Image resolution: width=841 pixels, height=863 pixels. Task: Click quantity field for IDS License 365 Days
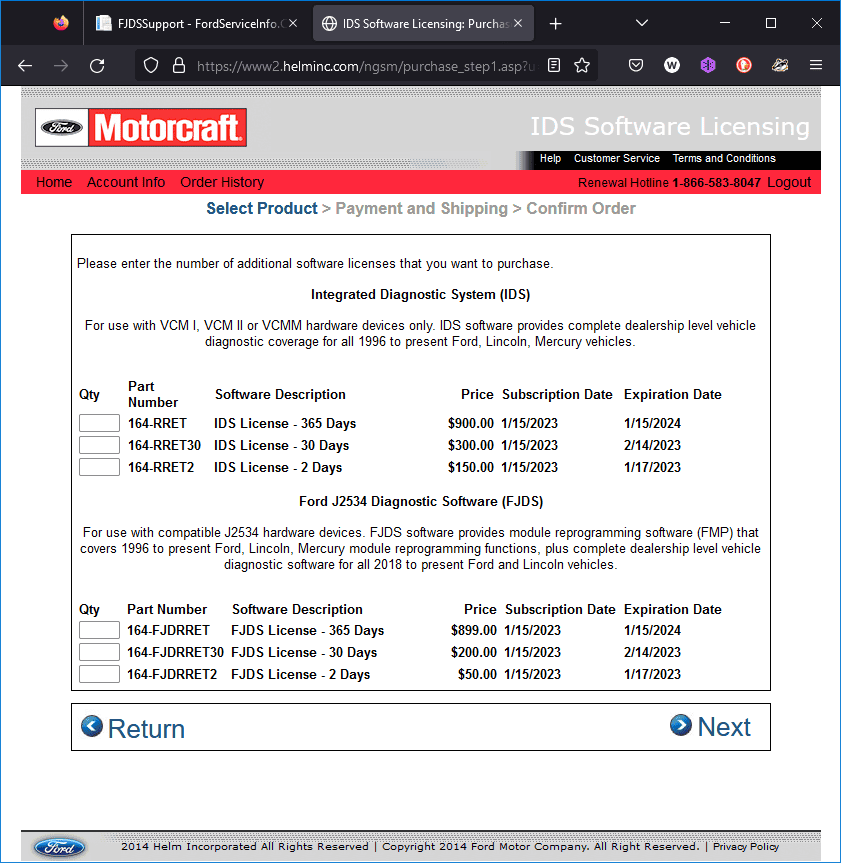click(x=99, y=423)
